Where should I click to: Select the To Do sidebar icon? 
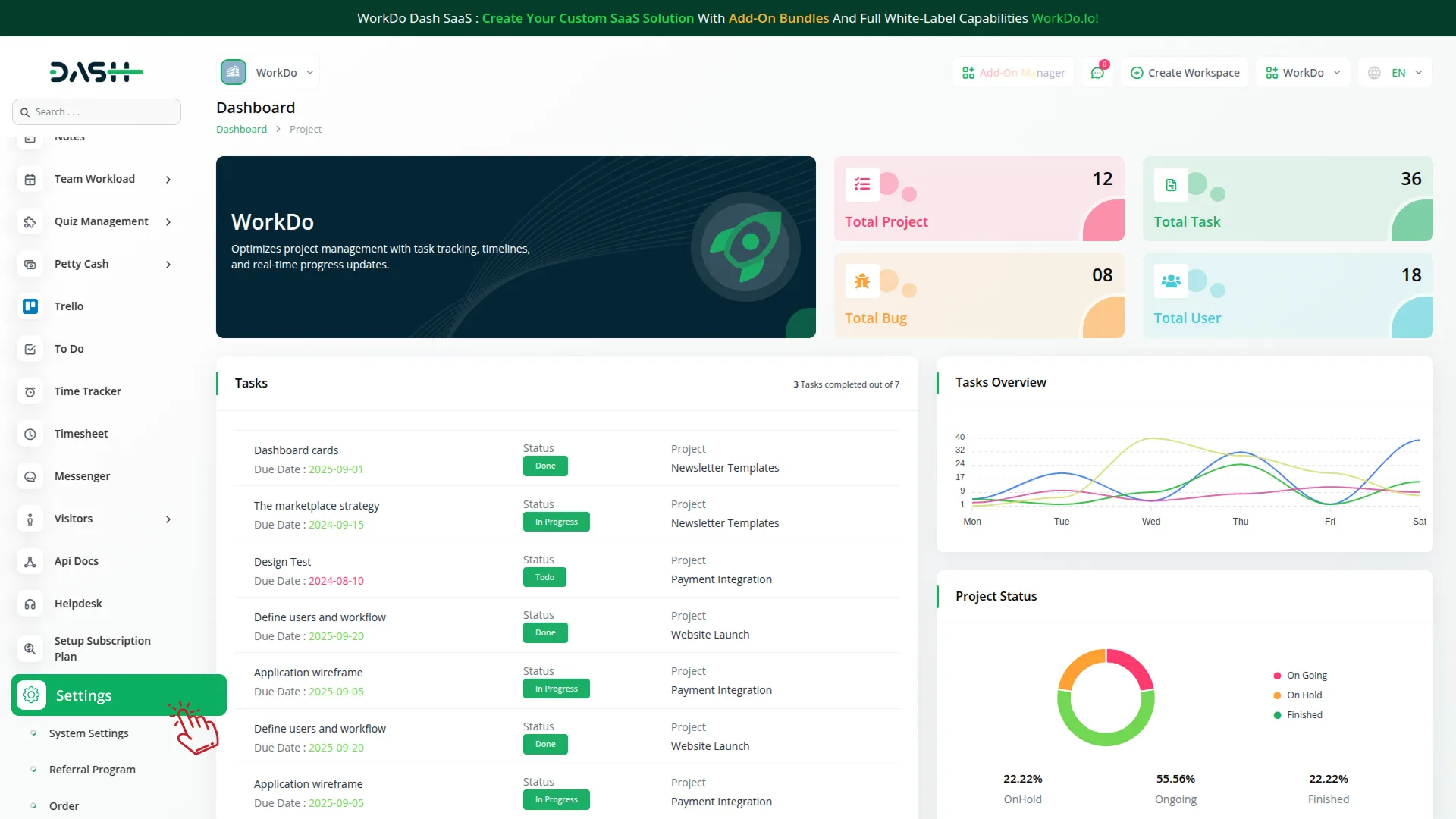coord(30,349)
